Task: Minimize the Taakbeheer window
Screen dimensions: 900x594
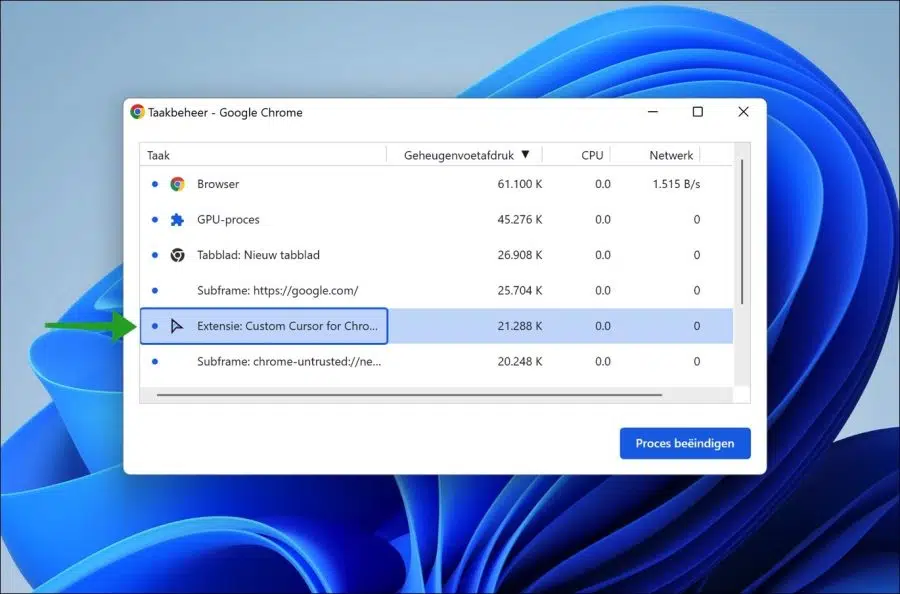Action: point(653,112)
